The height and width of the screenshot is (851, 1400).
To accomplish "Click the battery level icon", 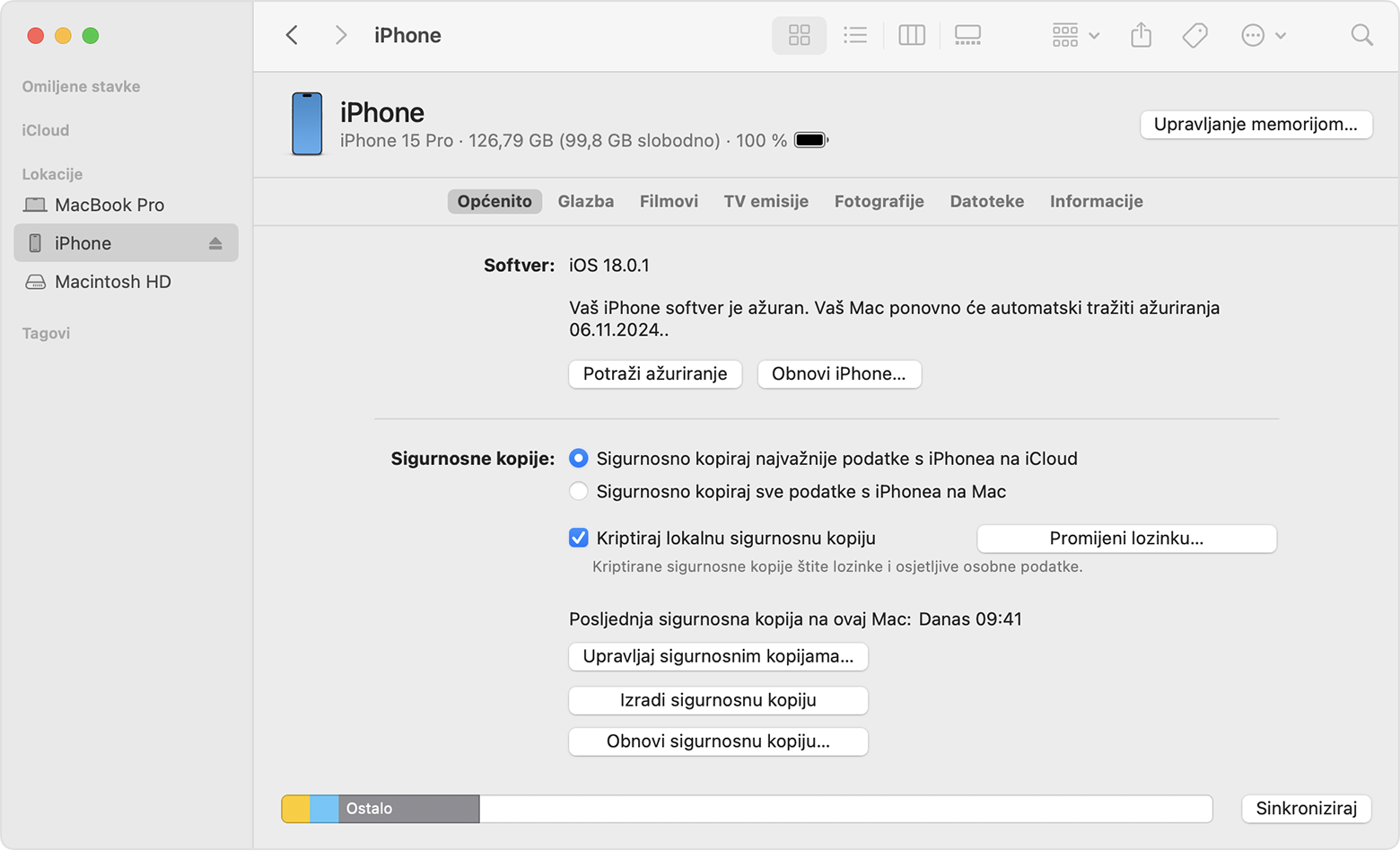I will (811, 140).
